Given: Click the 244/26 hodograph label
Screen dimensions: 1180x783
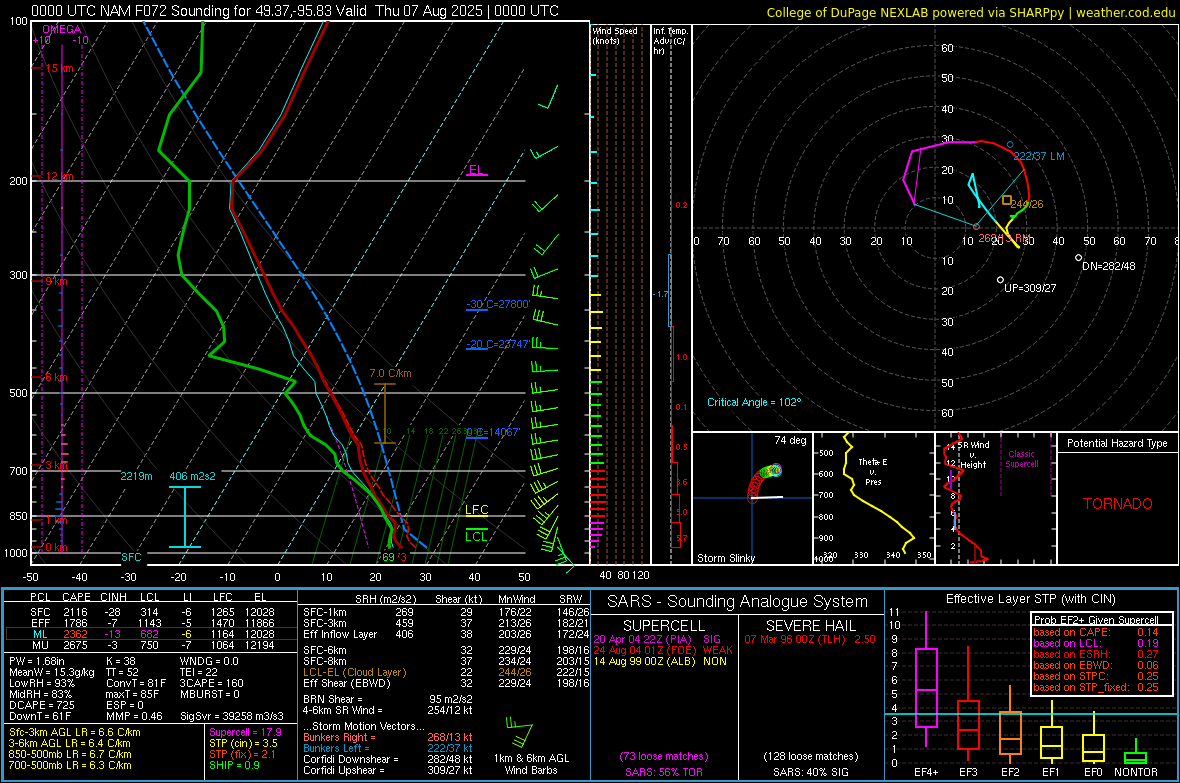Looking at the screenshot, I should pyautogui.click(x=1026, y=204).
